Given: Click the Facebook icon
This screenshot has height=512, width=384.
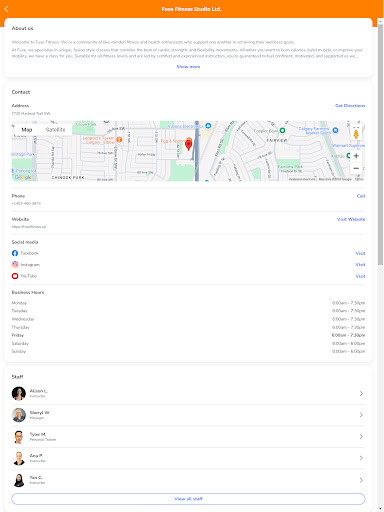Looking at the screenshot, I should [15, 253].
